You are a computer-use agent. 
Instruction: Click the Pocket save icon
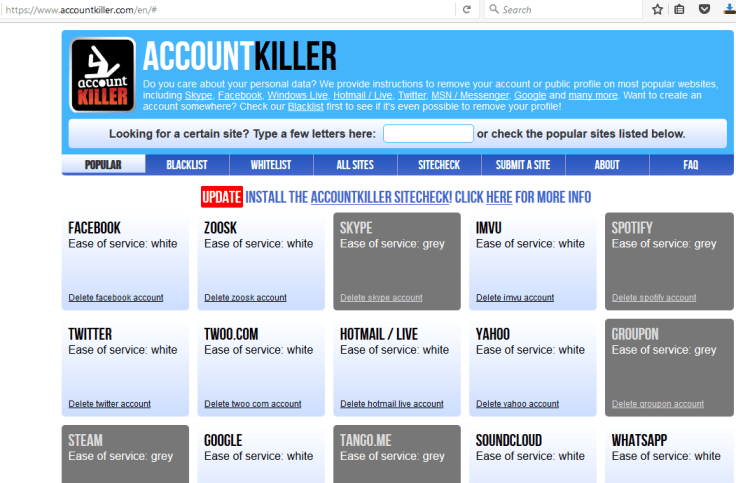coord(705,9)
